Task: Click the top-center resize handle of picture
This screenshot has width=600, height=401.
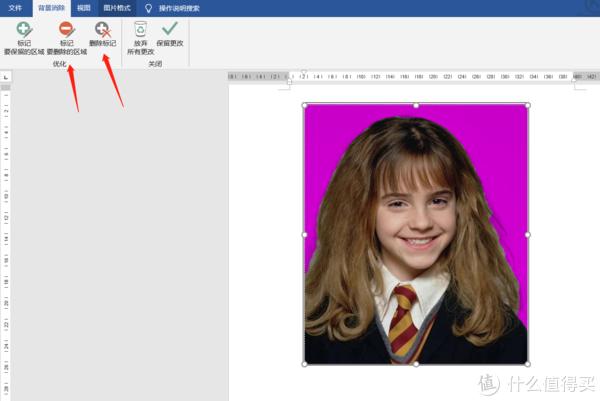Action: tap(416, 105)
